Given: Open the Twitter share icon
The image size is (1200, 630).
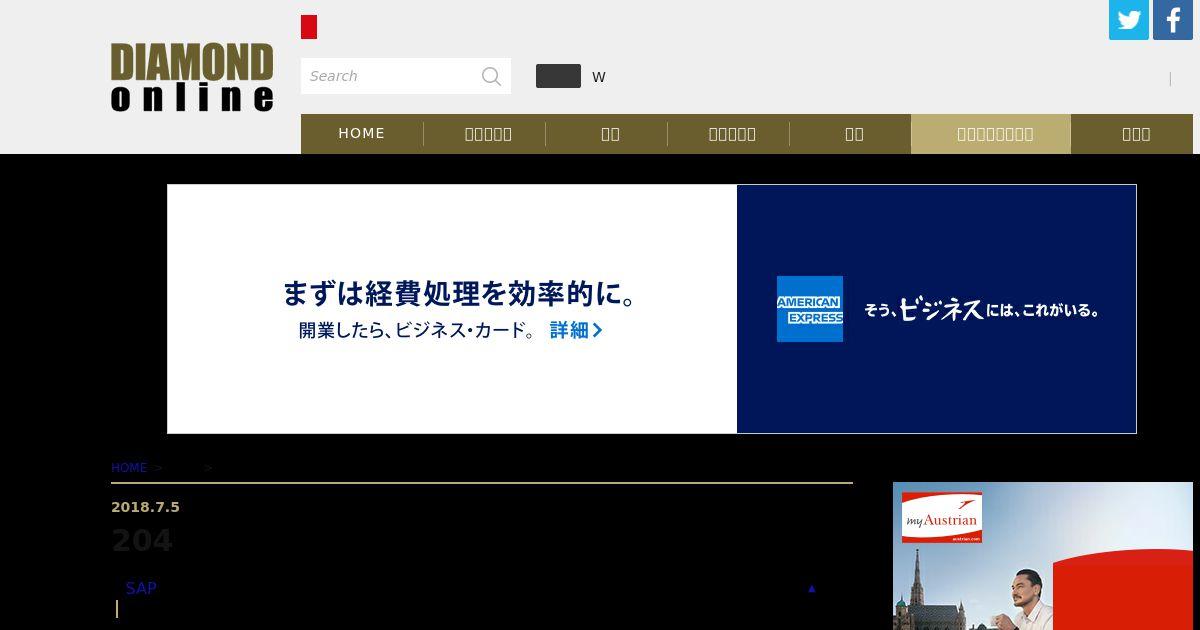Looking at the screenshot, I should click(x=1129, y=20).
